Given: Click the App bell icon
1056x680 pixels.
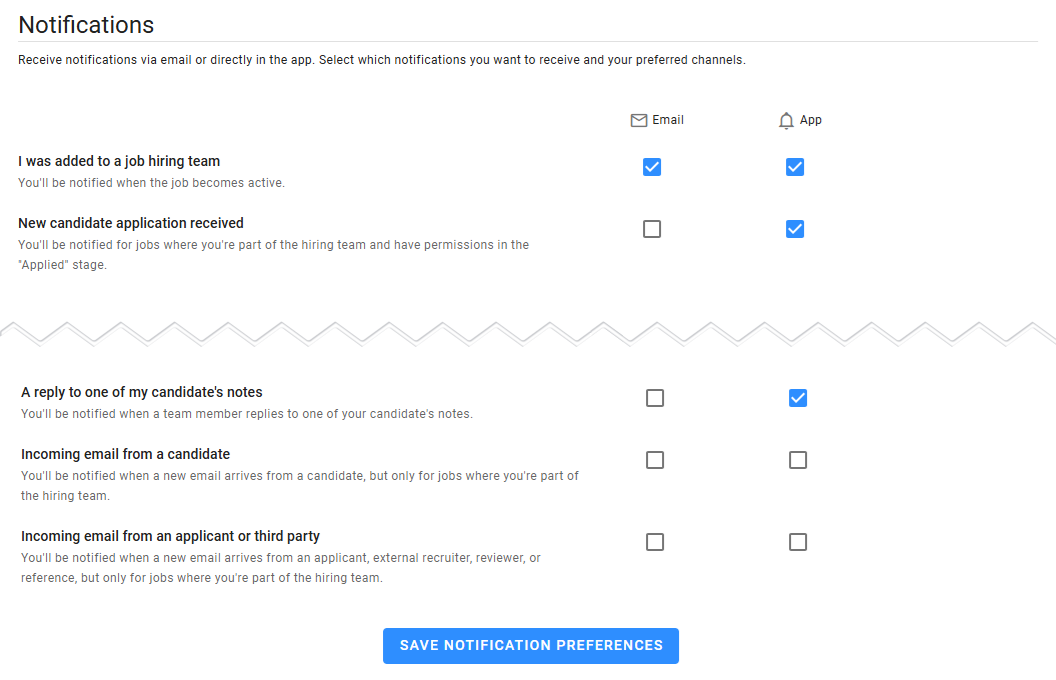Looking at the screenshot, I should (786, 120).
